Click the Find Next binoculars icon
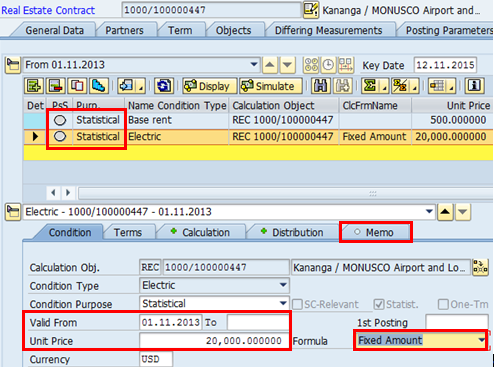Screen dimensions: 494x367 point(342,86)
